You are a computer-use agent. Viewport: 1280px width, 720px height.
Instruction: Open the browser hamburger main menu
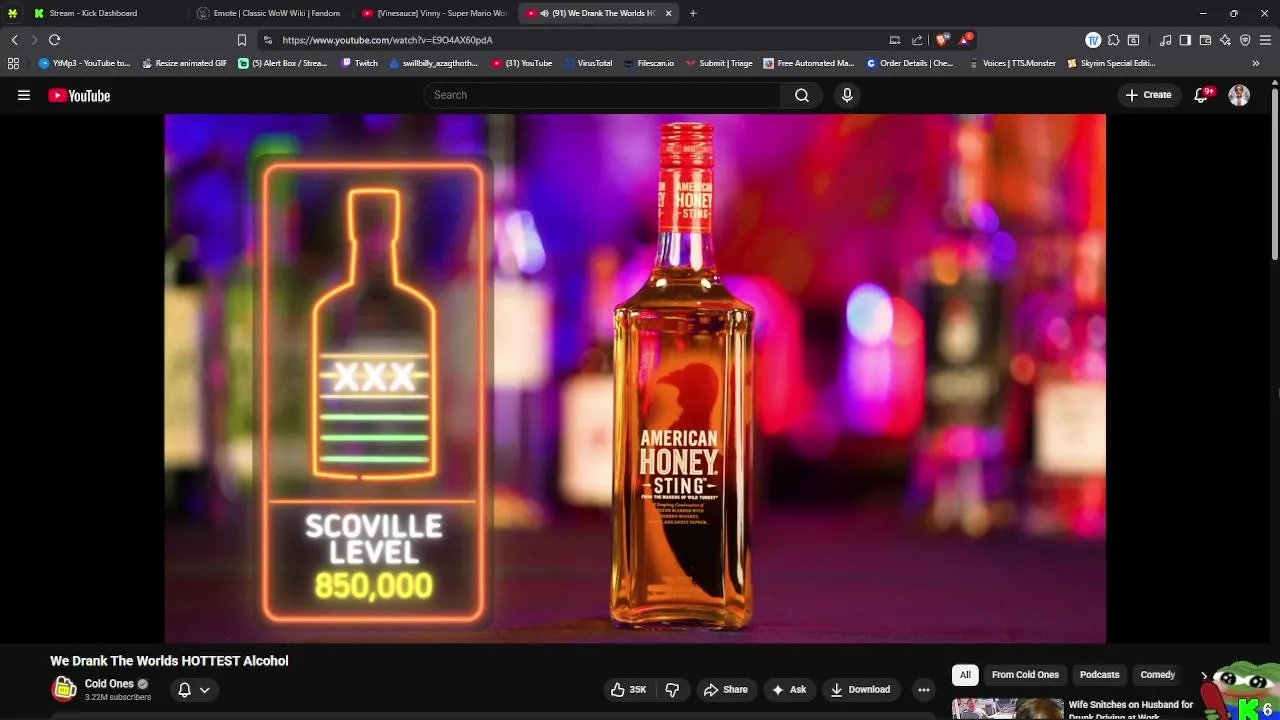[x=1265, y=40]
